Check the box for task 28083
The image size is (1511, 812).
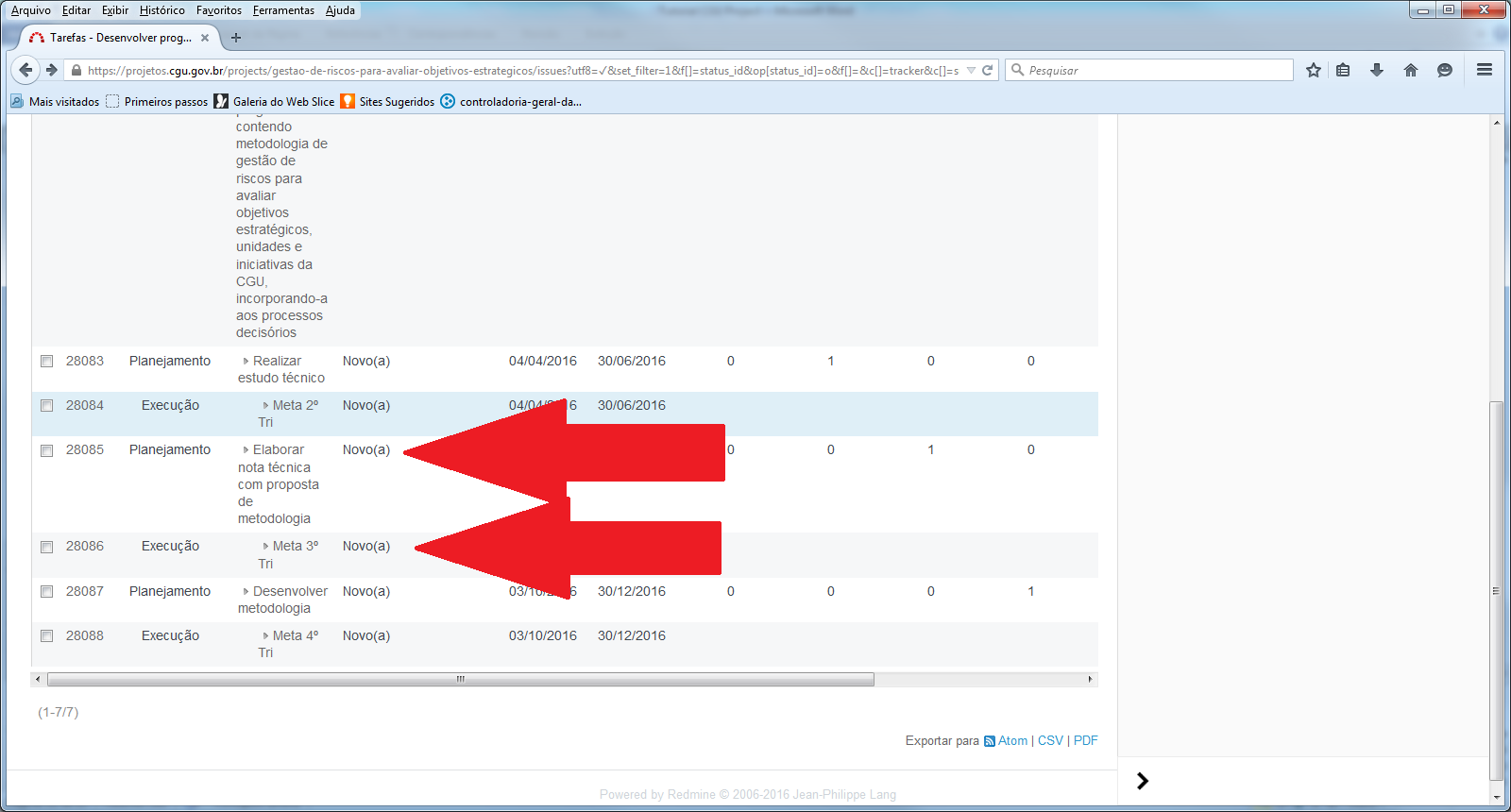[x=46, y=362]
